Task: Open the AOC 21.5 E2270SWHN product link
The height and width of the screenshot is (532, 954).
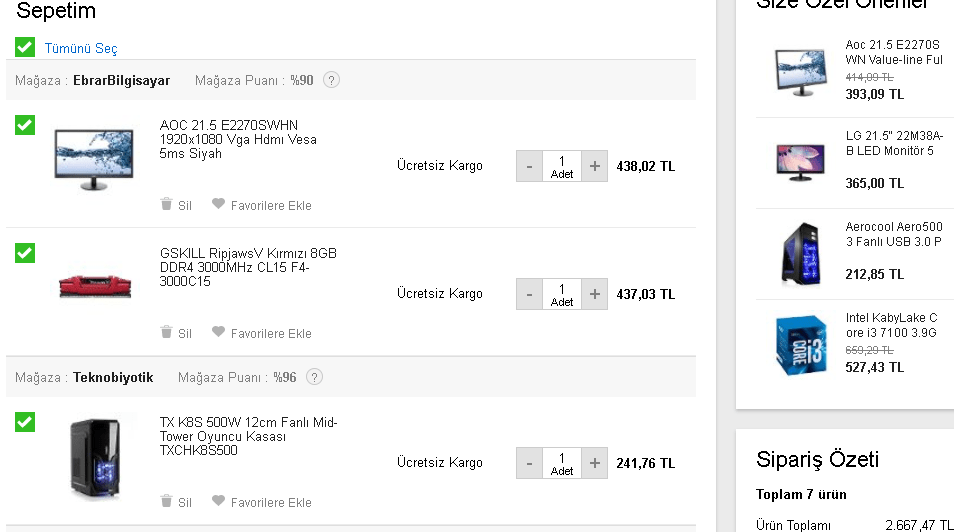Action: pos(238,139)
